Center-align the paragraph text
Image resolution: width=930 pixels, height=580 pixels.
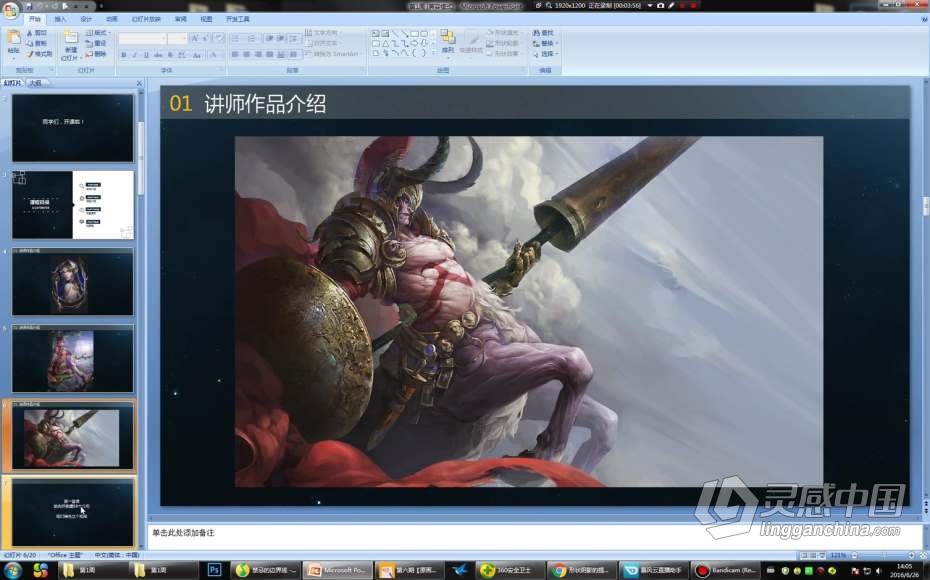246,55
